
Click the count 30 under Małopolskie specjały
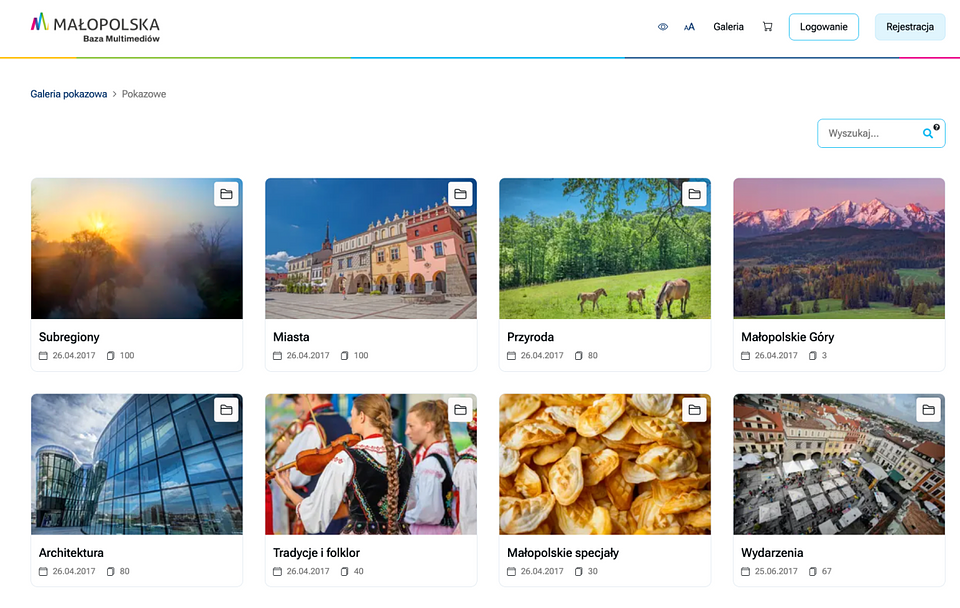593,571
